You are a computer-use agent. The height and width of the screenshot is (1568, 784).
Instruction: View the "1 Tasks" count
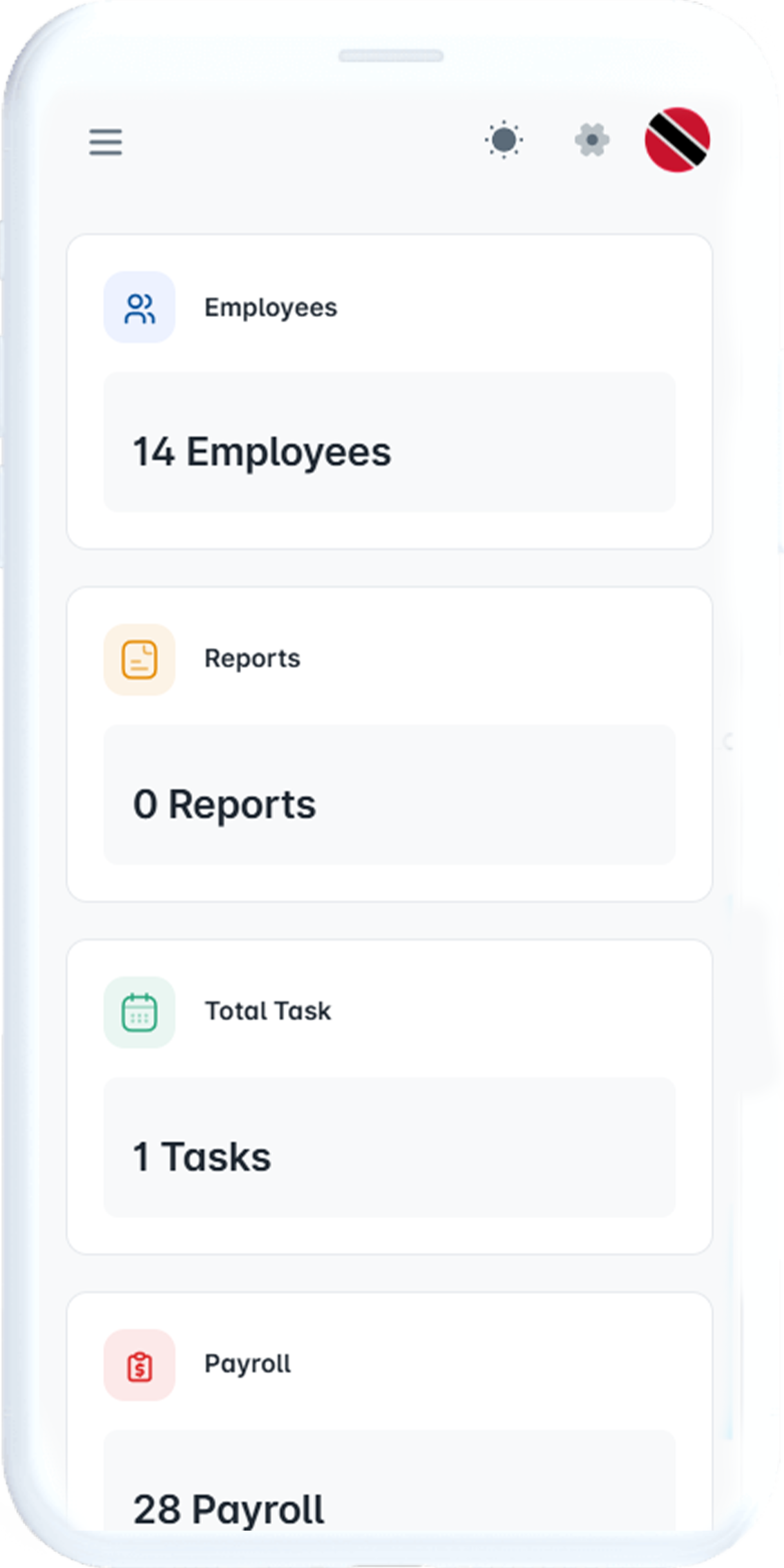pyautogui.click(x=202, y=1157)
